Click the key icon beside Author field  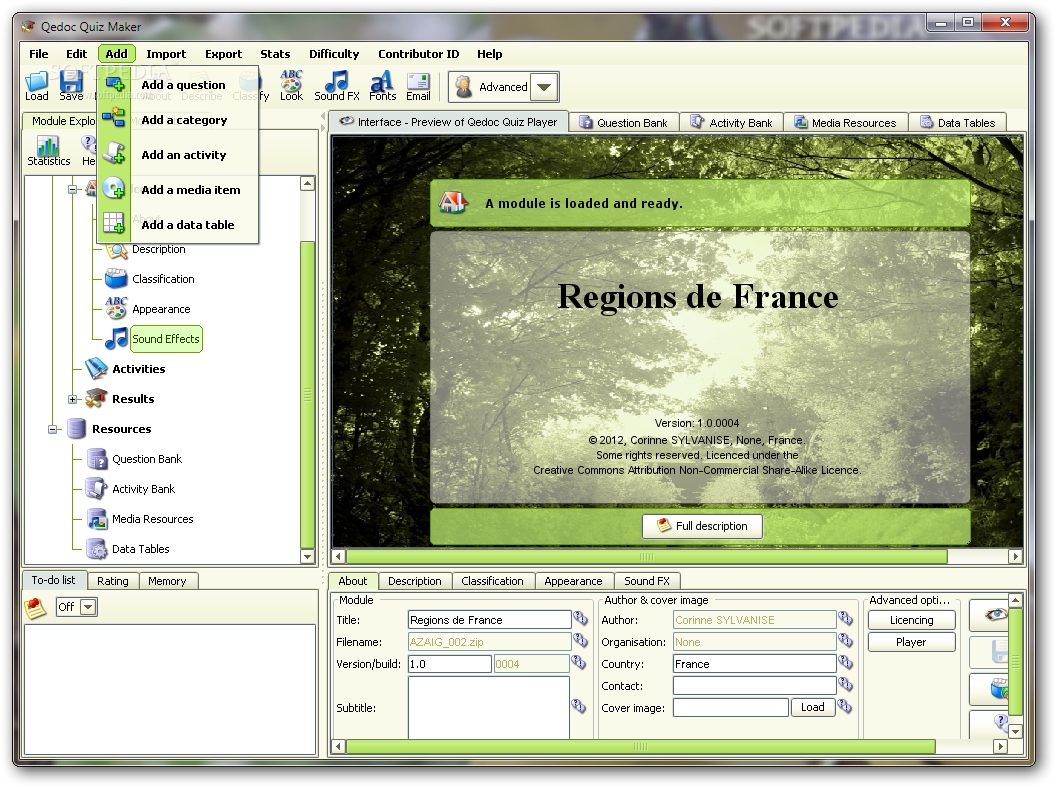[846, 618]
